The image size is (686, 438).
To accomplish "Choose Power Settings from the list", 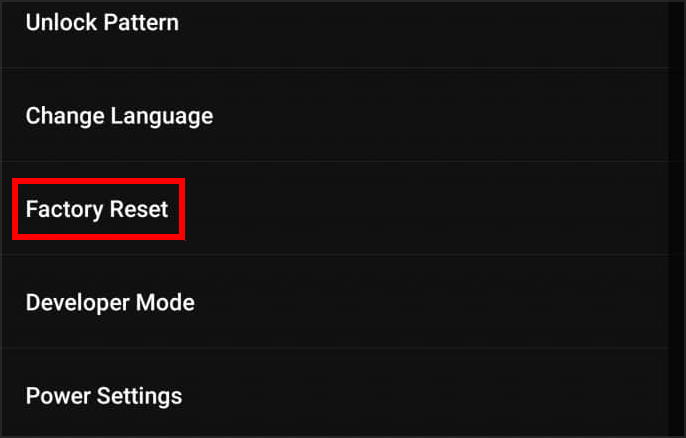I will pos(104,395).
